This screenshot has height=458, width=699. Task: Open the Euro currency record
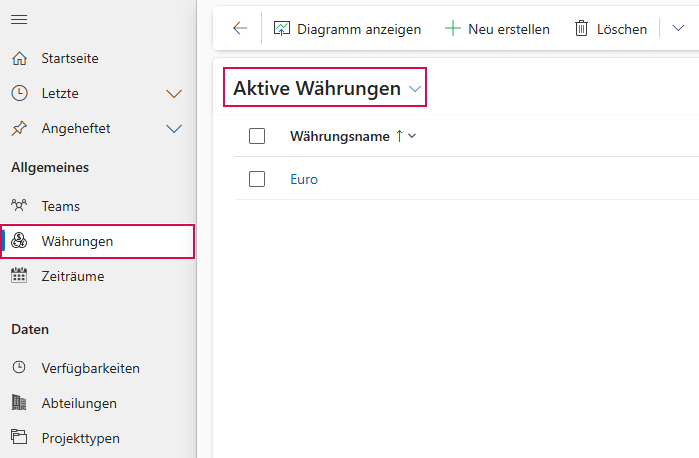(x=304, y=179)
